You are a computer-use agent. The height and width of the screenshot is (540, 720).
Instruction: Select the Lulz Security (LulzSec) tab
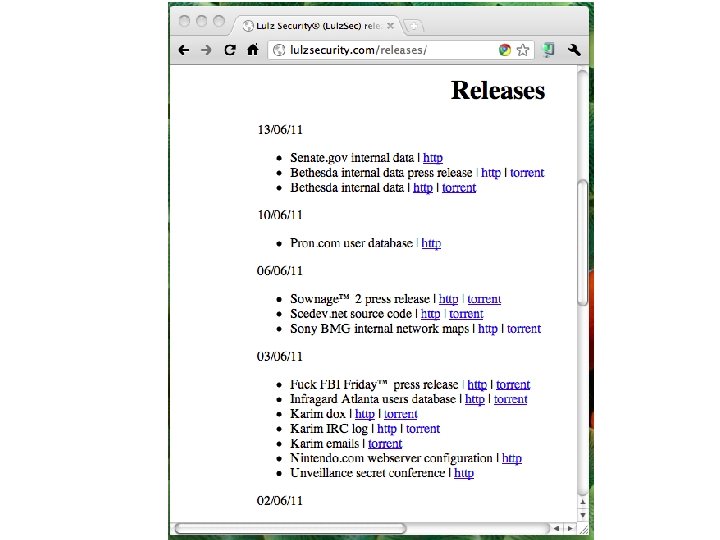[319, 26]
